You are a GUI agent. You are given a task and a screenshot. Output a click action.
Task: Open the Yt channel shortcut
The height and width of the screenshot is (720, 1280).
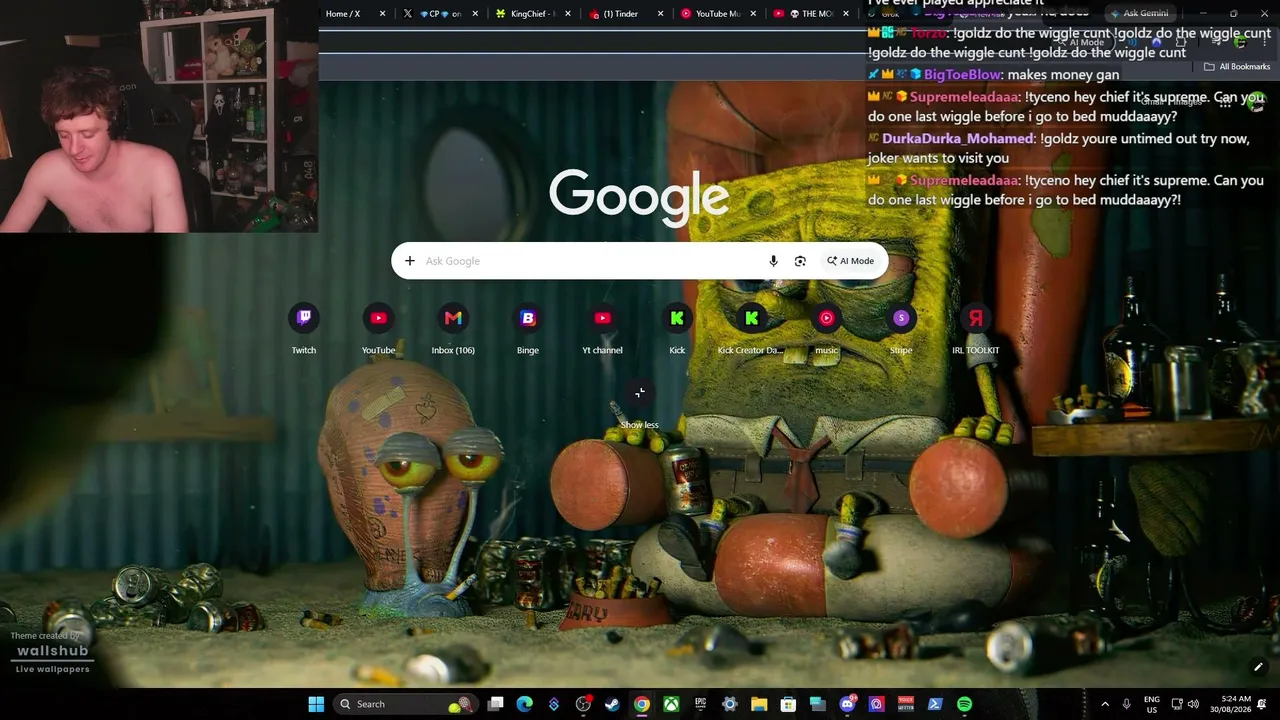[x=602, y=330]
